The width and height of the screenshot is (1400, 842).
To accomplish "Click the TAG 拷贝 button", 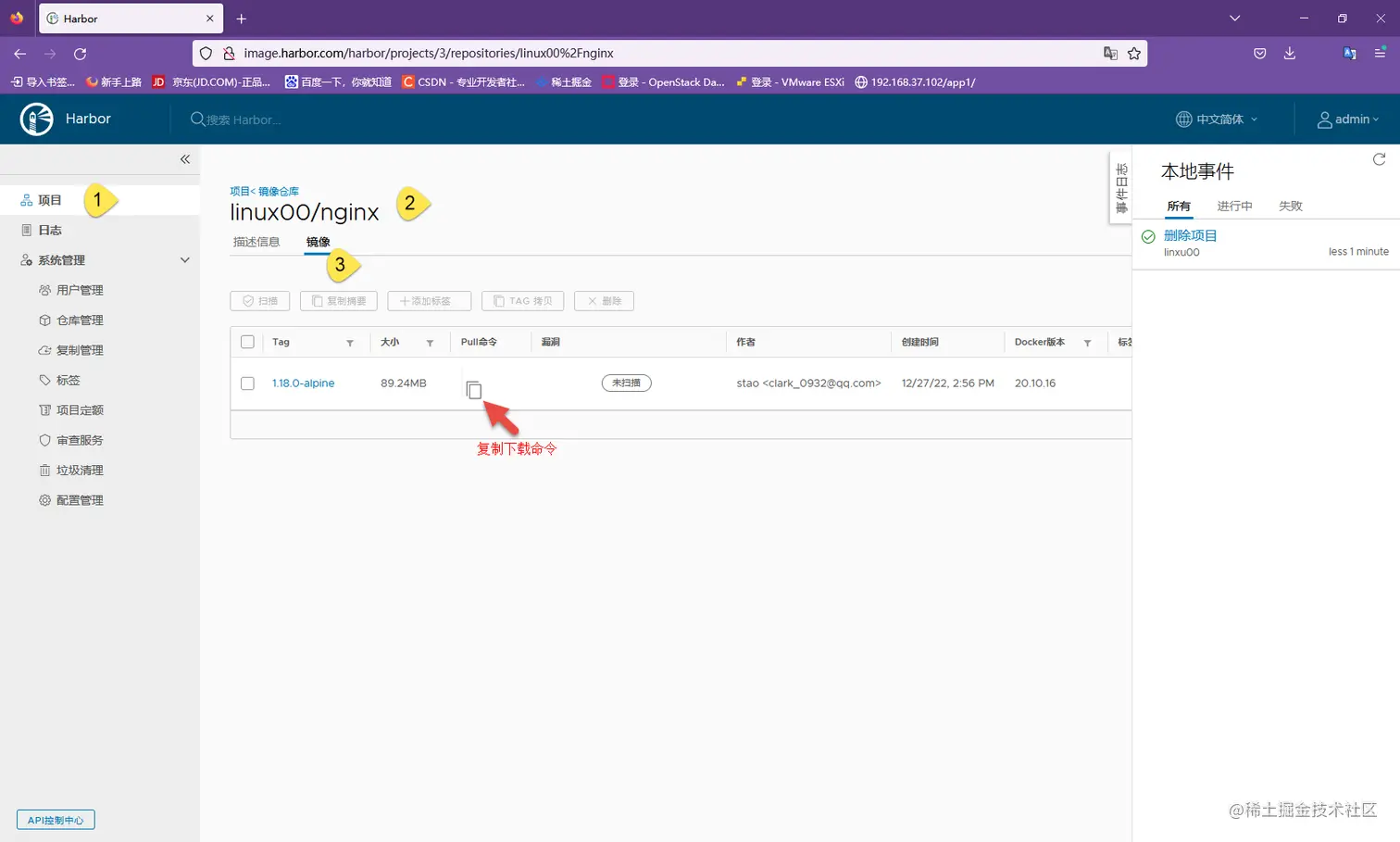I will [523, 301].
